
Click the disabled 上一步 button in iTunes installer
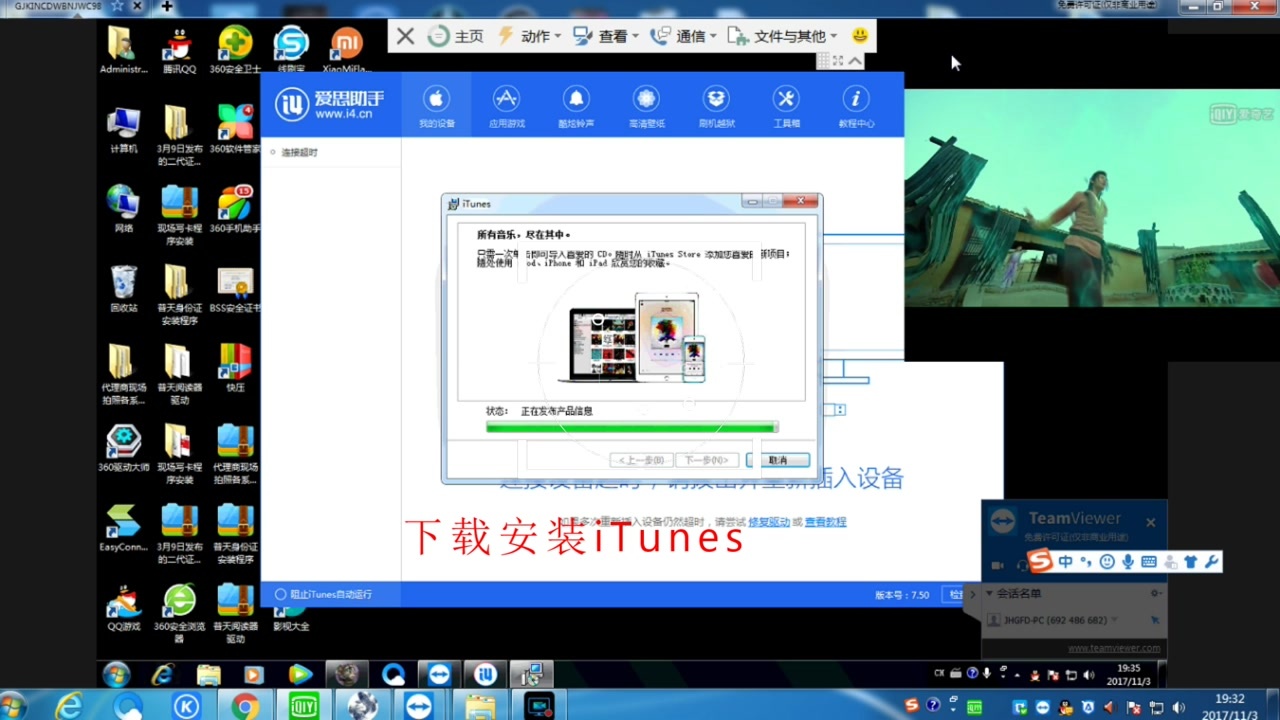(x=641, y=460)
